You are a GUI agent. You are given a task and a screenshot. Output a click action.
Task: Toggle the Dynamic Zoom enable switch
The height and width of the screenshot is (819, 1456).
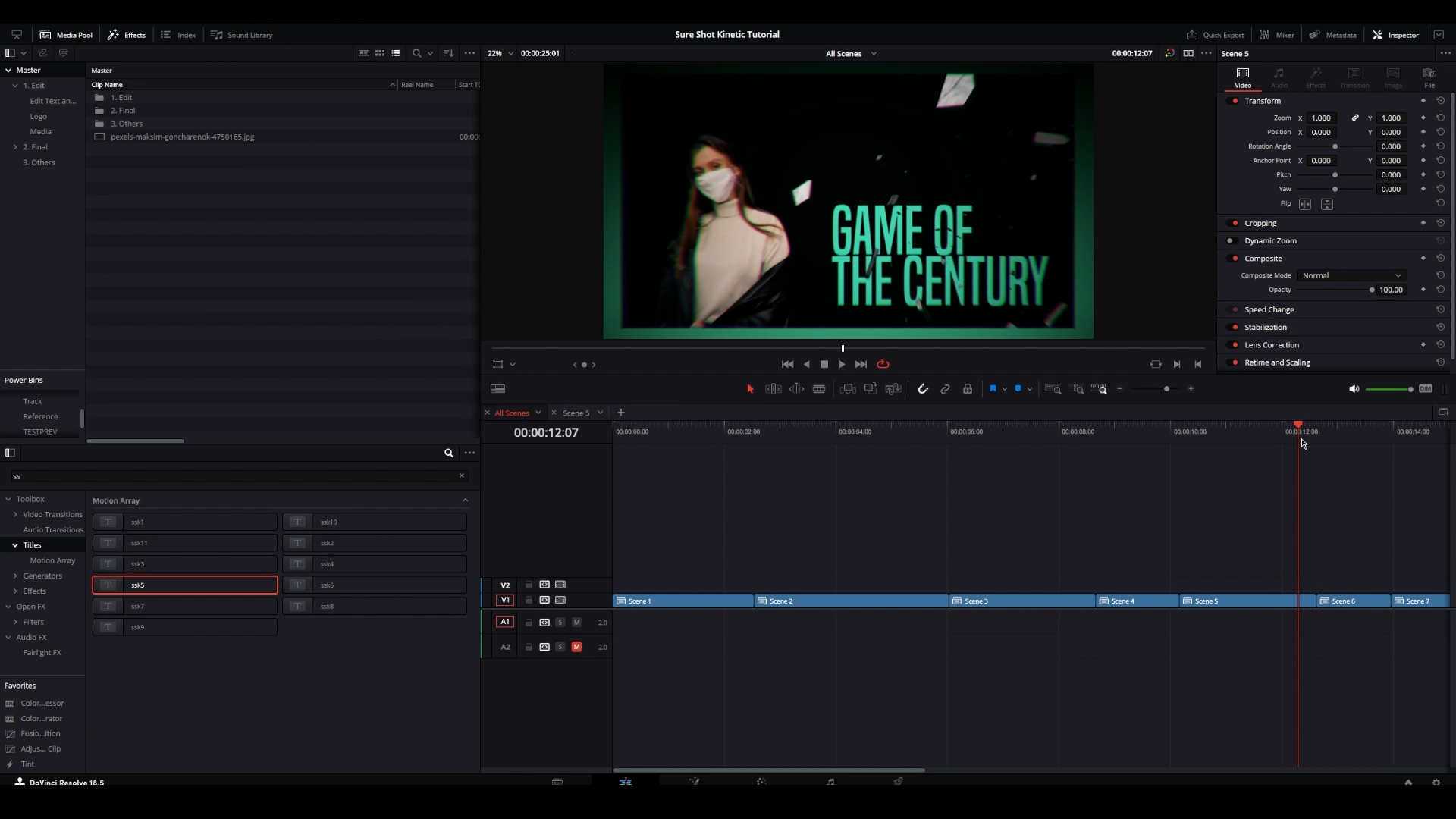(x=1232, y=241)
